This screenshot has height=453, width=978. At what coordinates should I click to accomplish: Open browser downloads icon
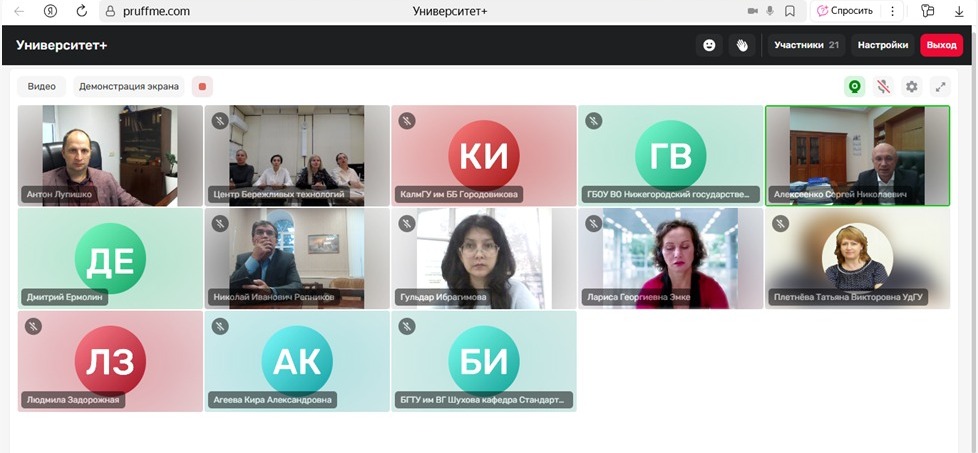[959, 11]
